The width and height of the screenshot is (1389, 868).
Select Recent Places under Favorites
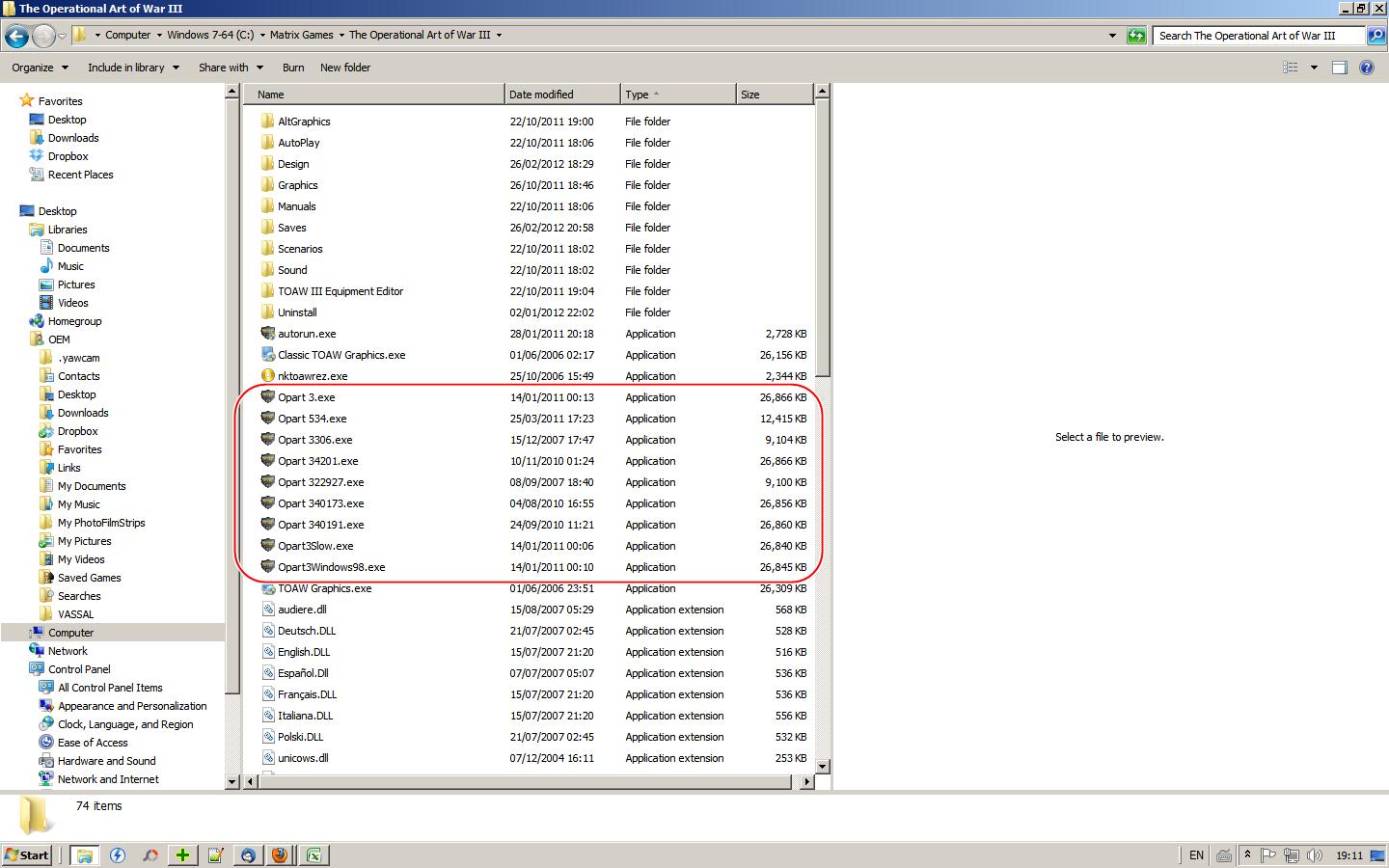[81, 175]
